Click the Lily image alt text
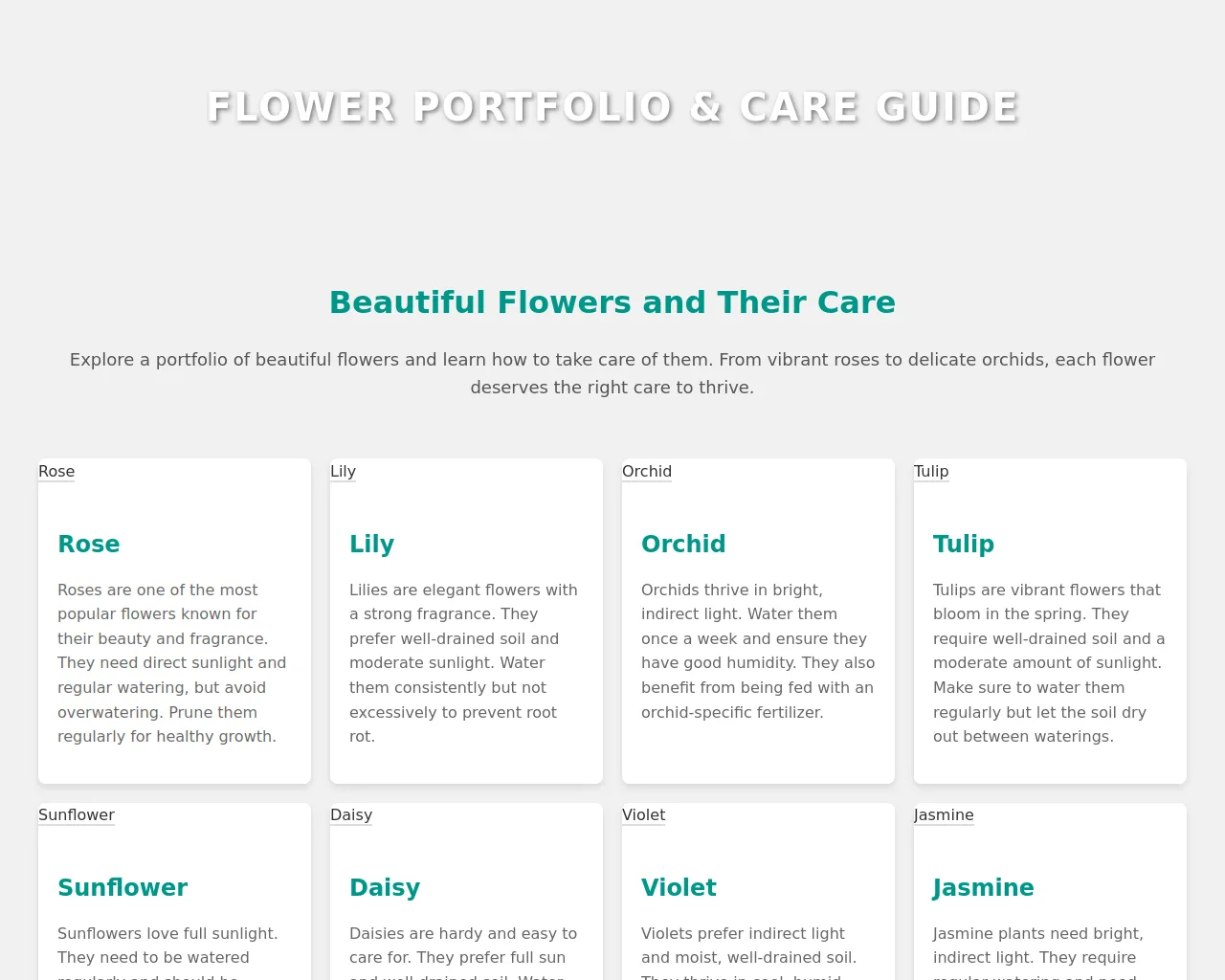This screenshot has height=980, width=1225. 343,471
